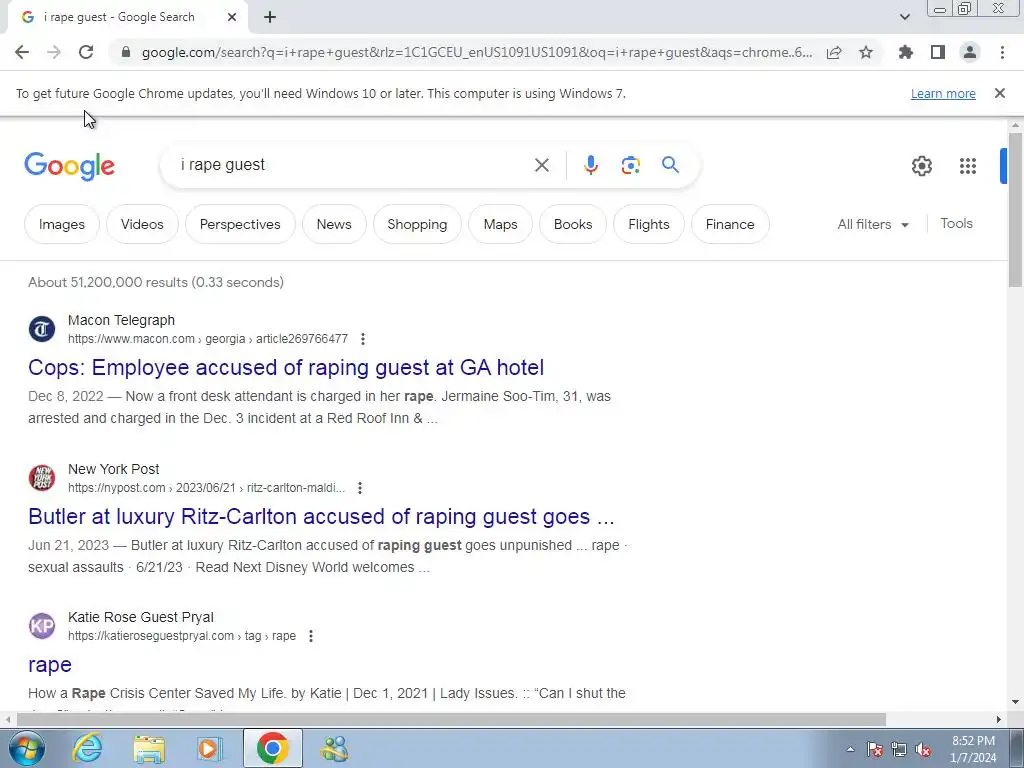Open Macon Telegraph result options dots
The image size is (1024, 768).
click(363, 339)
